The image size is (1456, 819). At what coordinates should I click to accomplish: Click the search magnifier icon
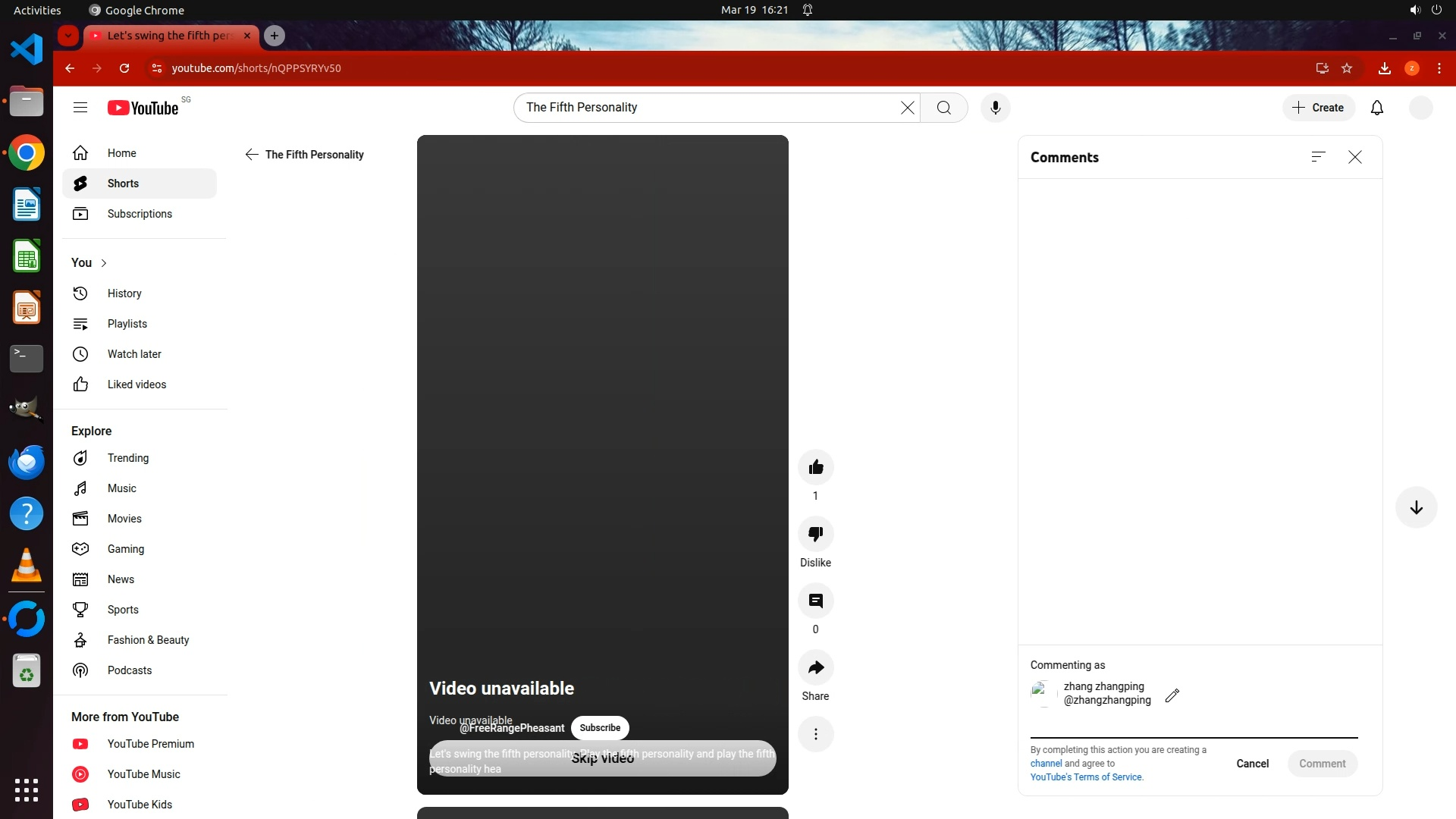point(944,108)
